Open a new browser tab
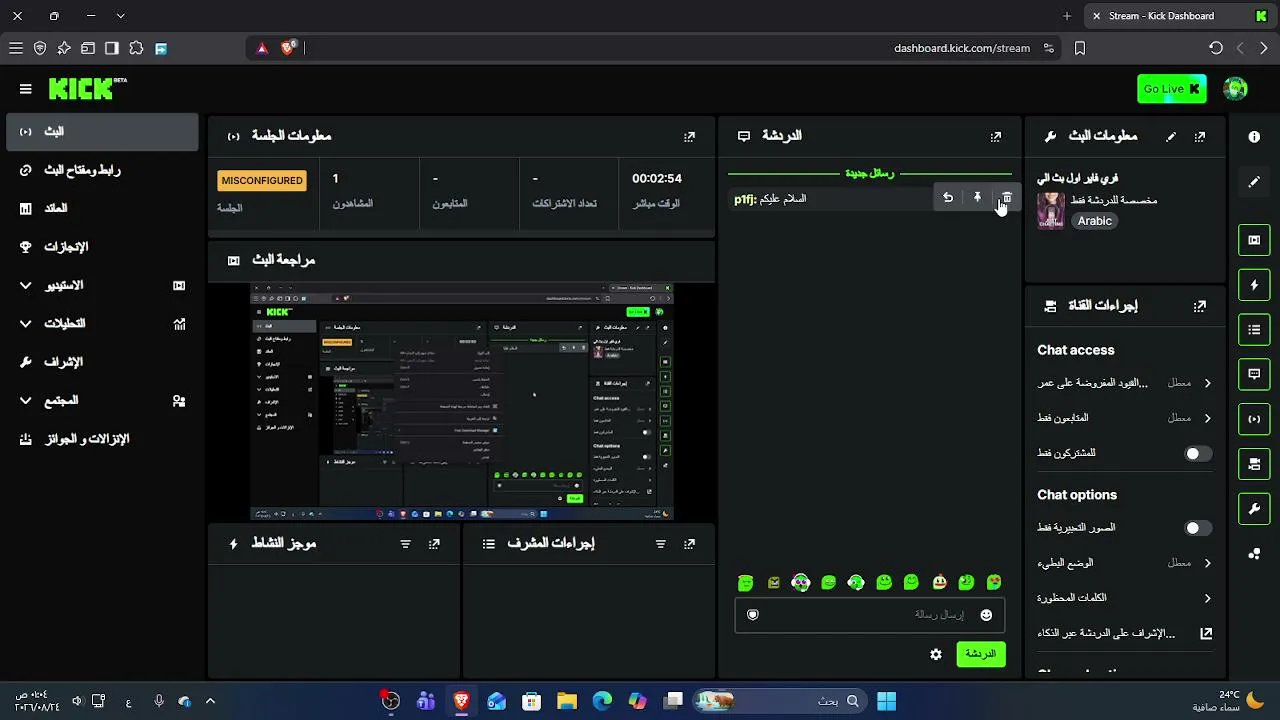Viewport: 1280px width, 720px height. (1067, 16)
